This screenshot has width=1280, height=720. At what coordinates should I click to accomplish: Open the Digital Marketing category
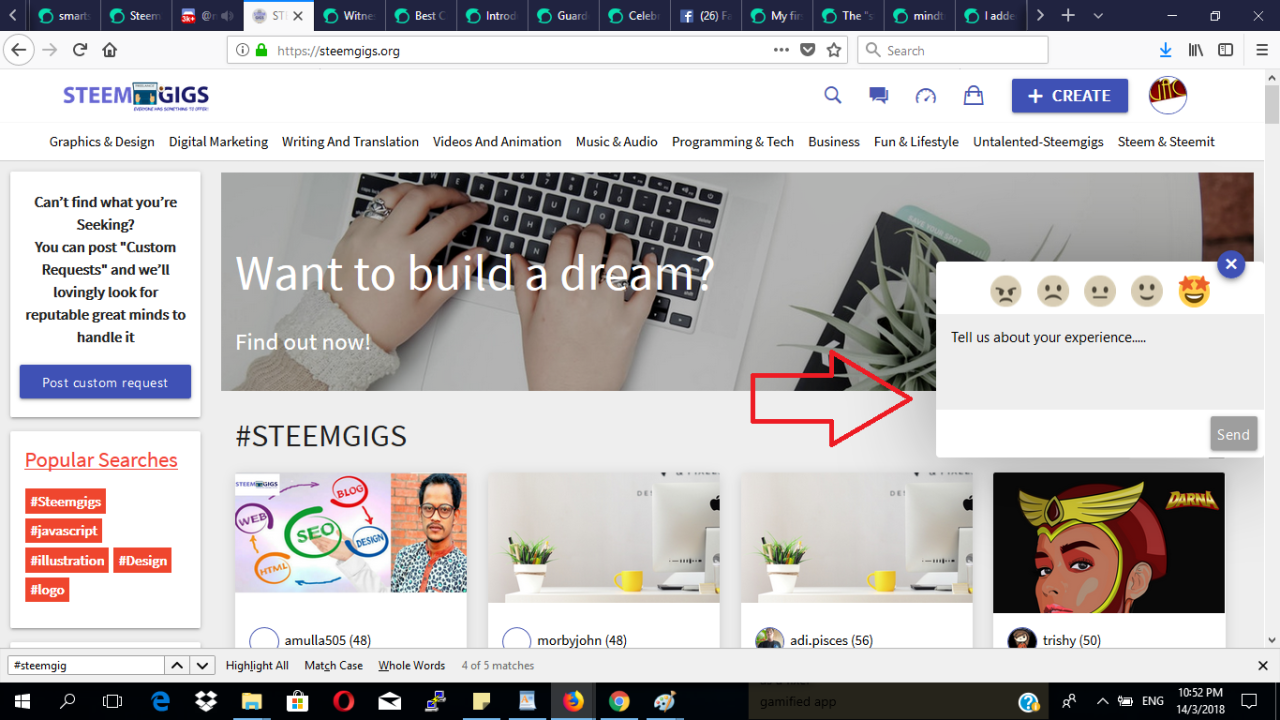218,142
